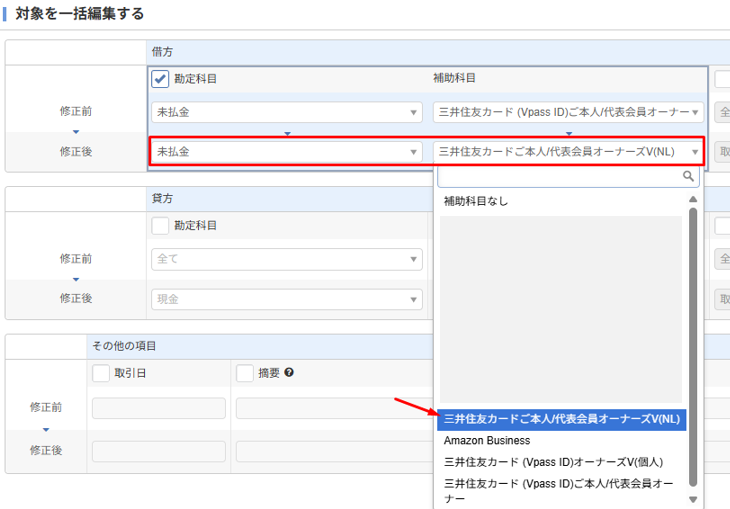The image size is (730, 509).
Task: Collapse the 修正後 補助科目 dropdown
Action: click(568, 151)
